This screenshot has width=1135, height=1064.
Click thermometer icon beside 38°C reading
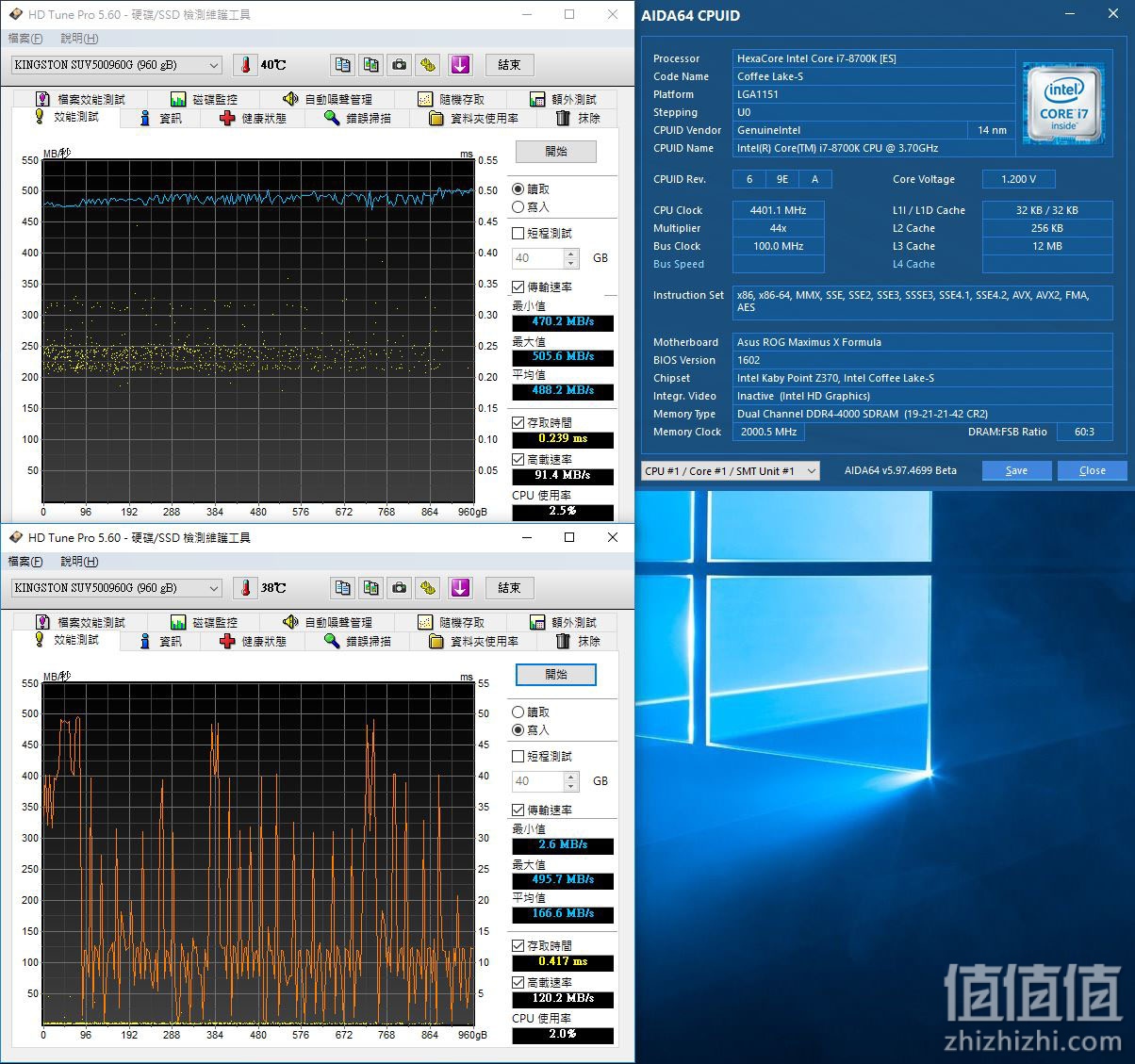coord(245,588)
